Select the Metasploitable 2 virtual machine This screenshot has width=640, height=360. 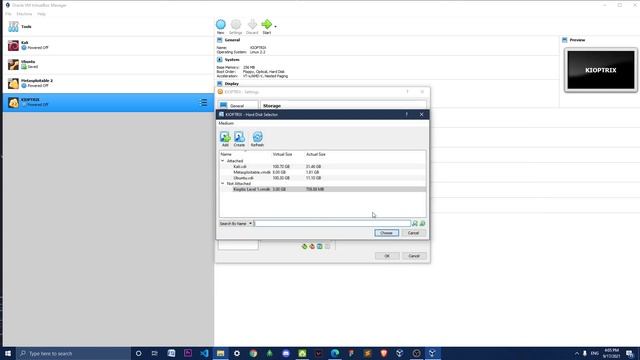[x=108, y=83]
